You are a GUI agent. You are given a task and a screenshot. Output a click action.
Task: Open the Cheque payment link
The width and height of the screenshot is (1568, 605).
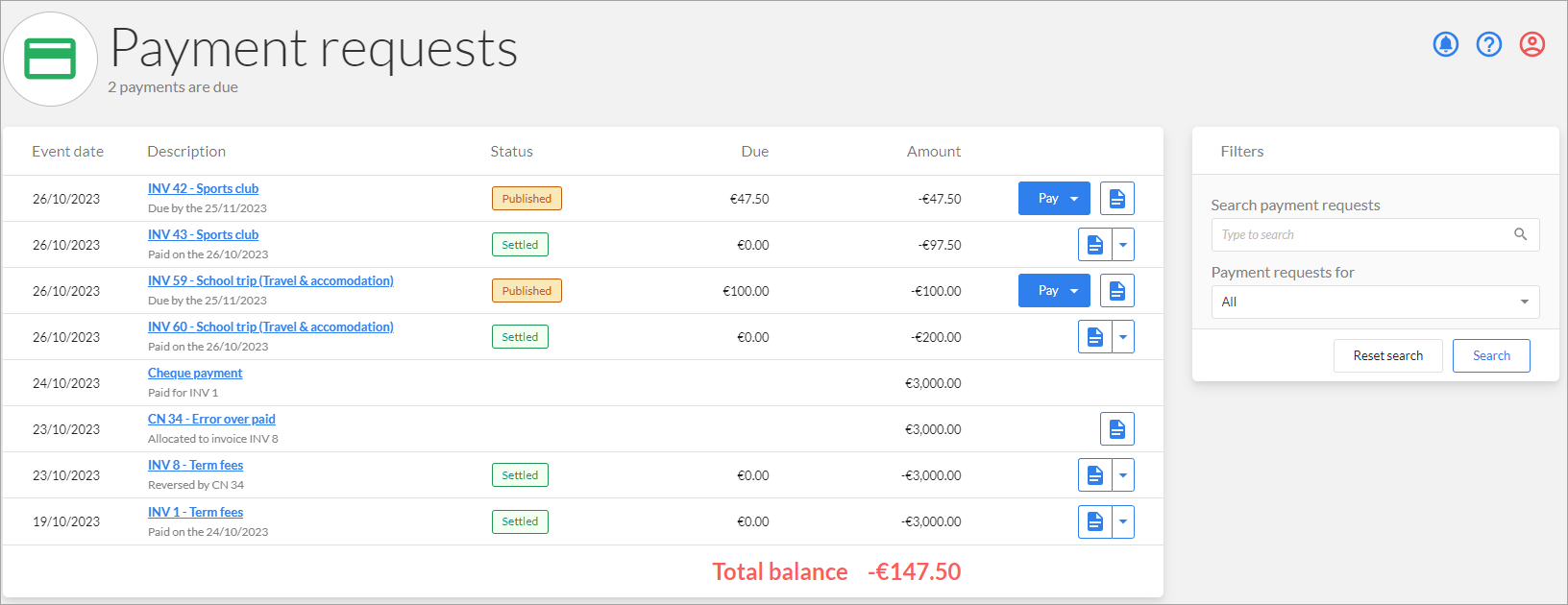click(x=195, y=373)
